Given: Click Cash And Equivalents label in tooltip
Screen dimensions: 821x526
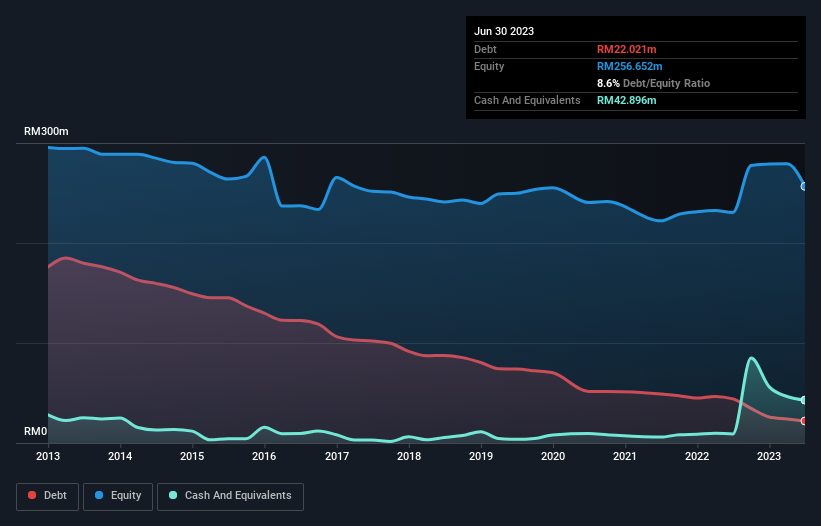Looking at the screenshot, I should [x=527, y=100].
